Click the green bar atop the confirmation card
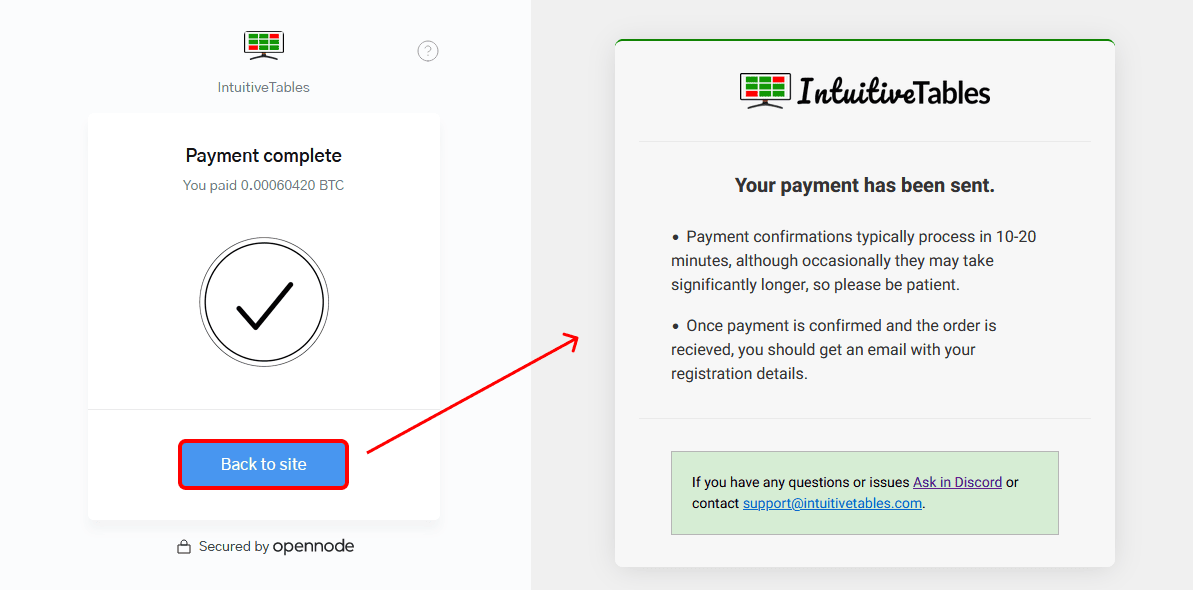This screenshot has width=1193, height=590. [865, 41]
